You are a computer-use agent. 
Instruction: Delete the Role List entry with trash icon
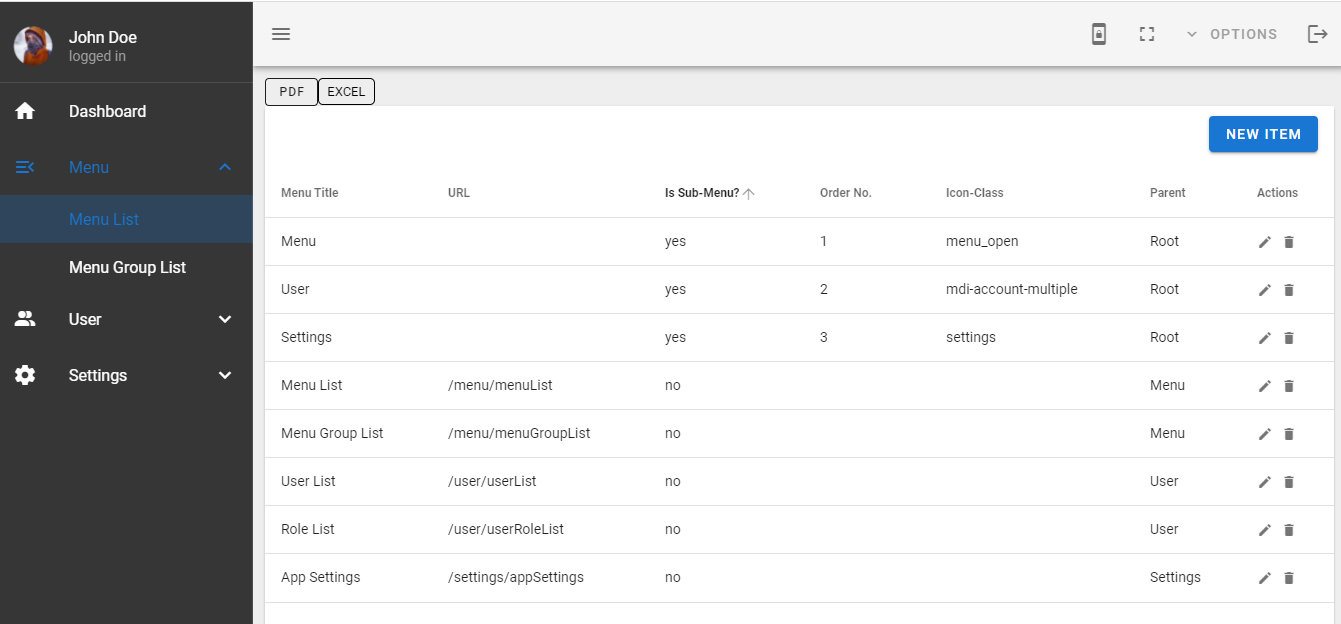(x=1289, y=530)
